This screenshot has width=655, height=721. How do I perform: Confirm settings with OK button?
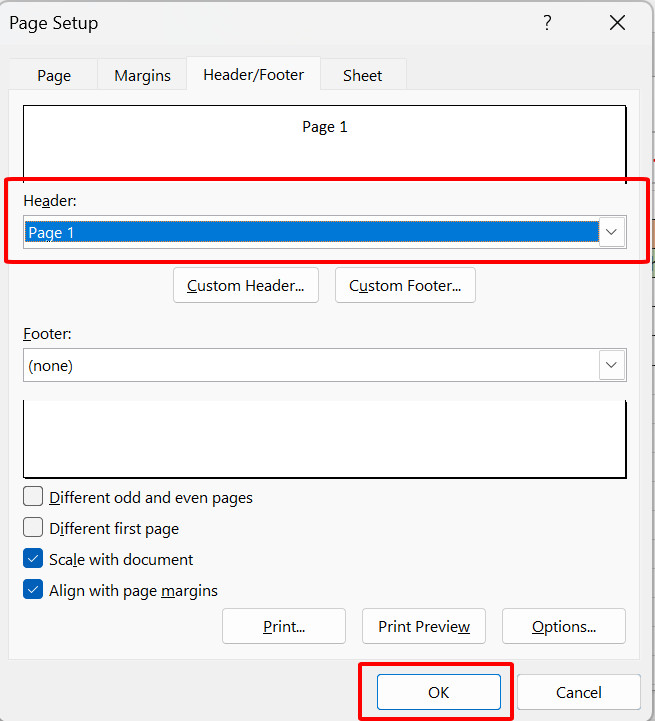(x=438, y=692)
